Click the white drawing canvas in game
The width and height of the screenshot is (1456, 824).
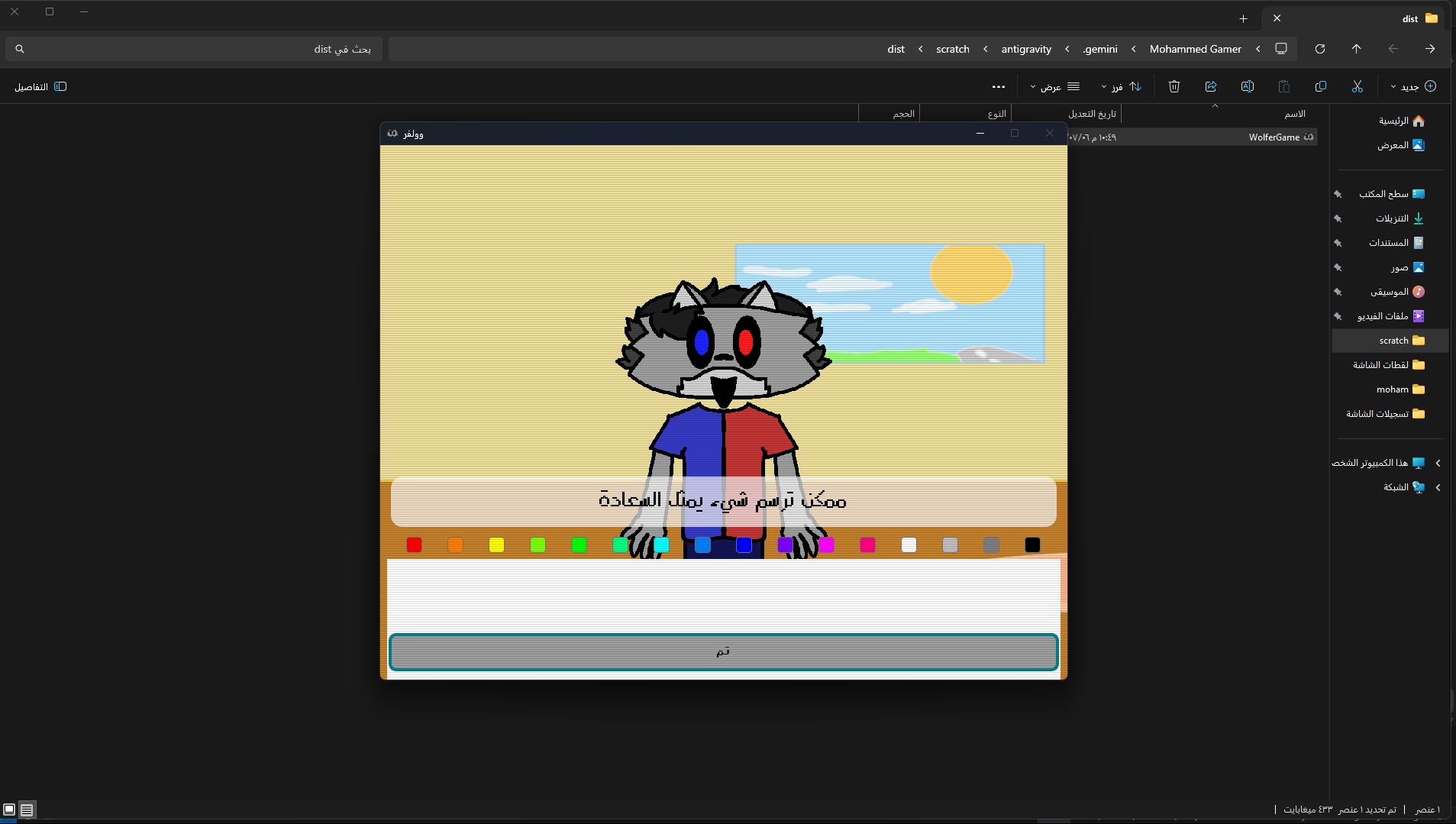723,596
